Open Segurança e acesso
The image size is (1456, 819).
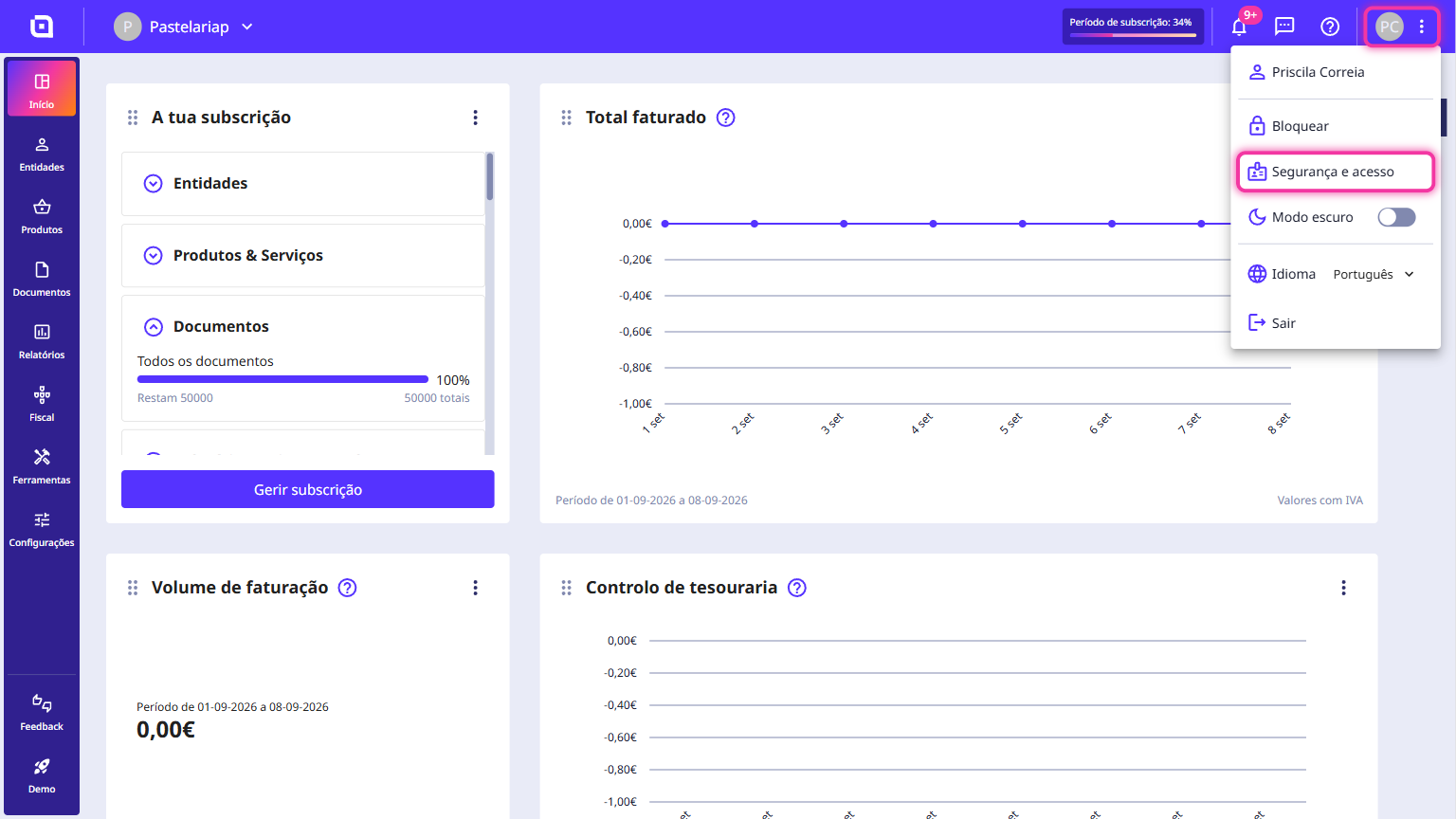1336,172
